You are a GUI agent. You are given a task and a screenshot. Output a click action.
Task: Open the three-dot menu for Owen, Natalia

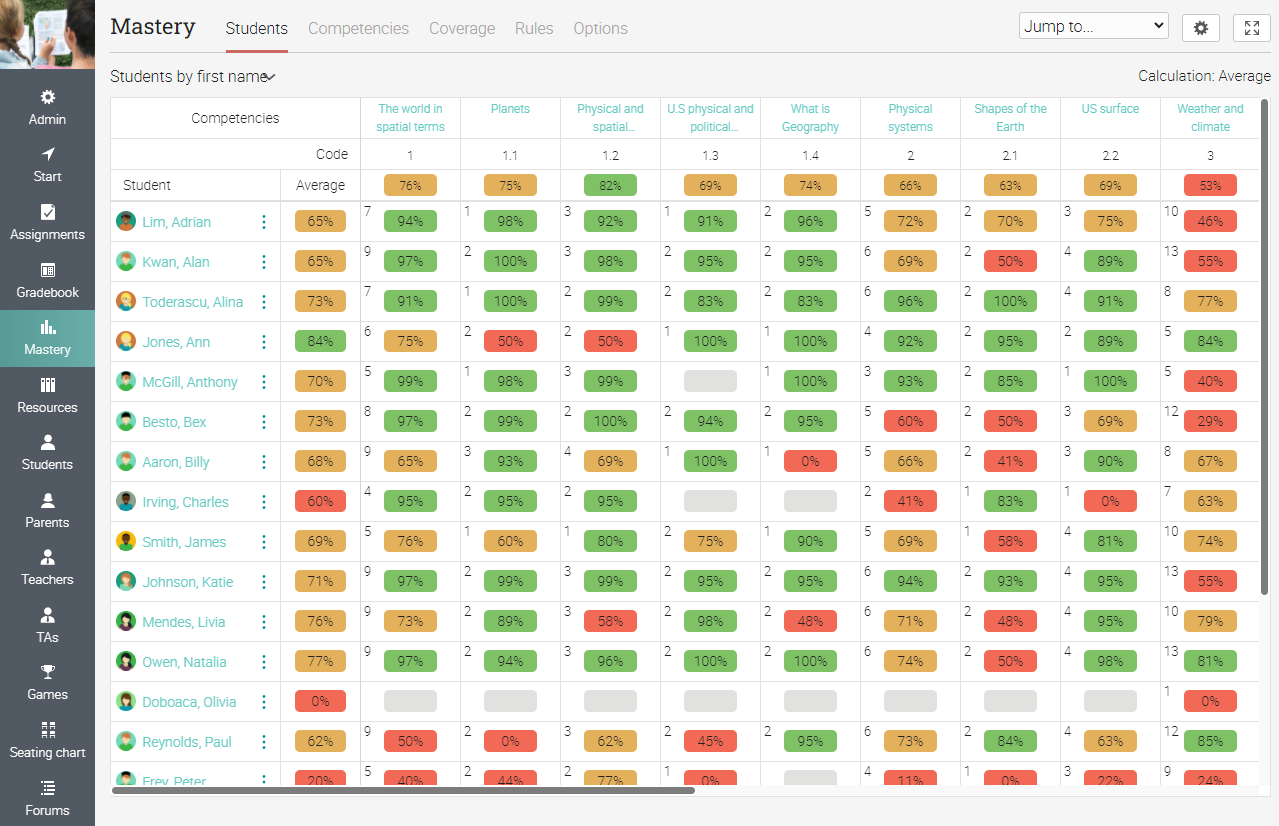point(264,662)
